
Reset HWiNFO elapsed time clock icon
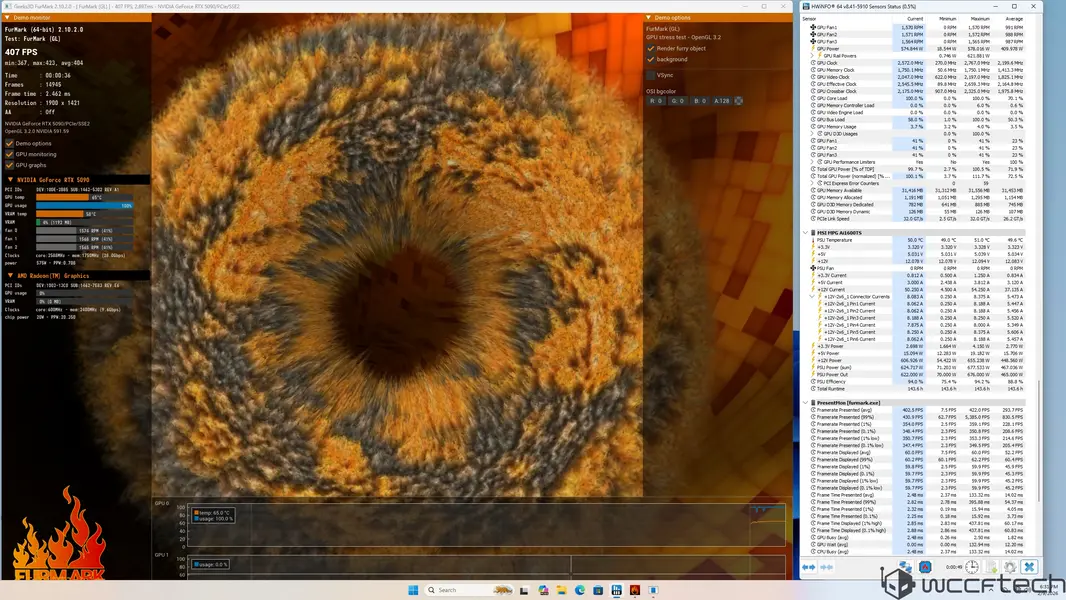(x=972, y=567)
